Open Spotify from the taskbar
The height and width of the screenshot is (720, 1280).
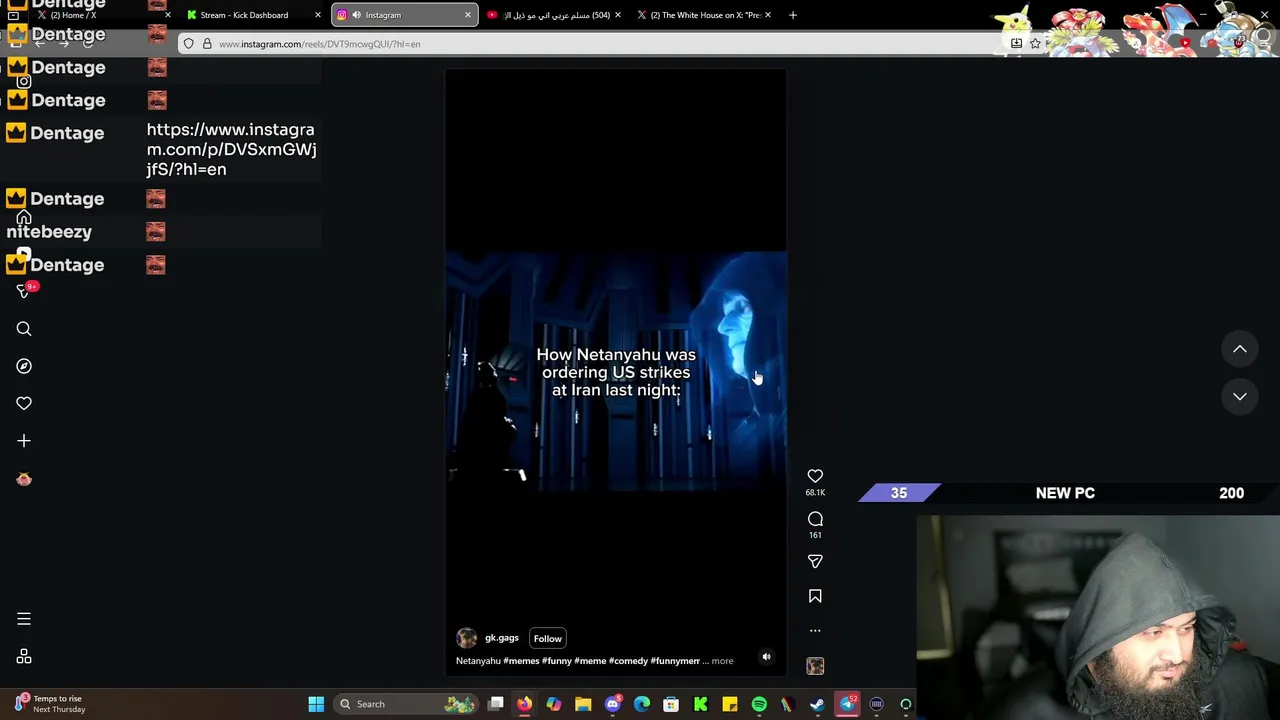759,704
